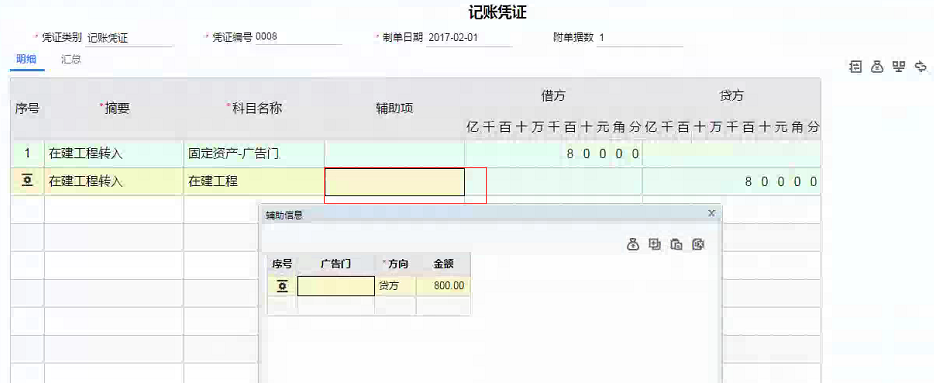The width and height of the screenshot is (934, 383).
Task: Click the 方向 column header in 辅助信息 dialog
Action: 396,264
